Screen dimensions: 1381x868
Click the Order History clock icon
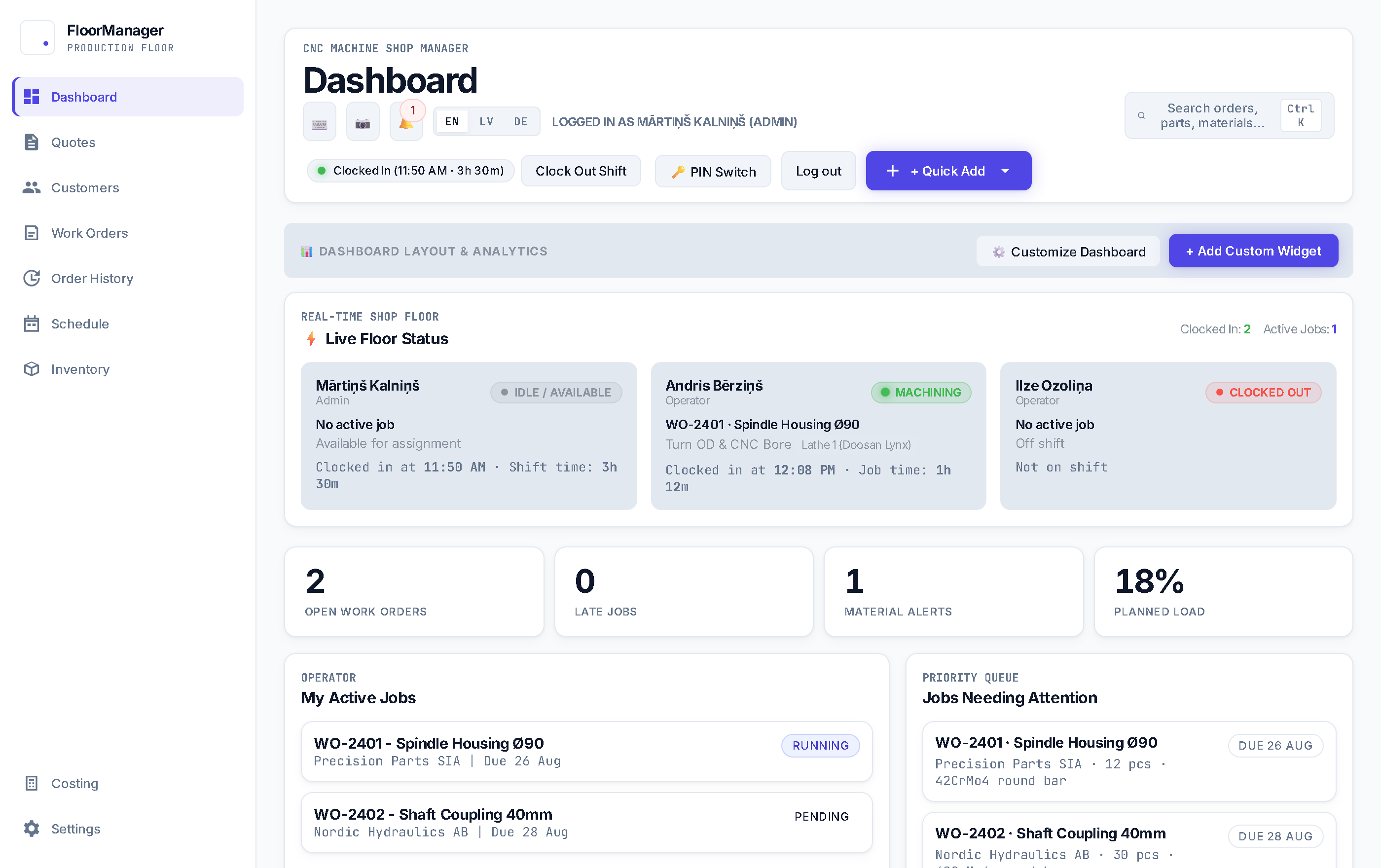[32, 278]
